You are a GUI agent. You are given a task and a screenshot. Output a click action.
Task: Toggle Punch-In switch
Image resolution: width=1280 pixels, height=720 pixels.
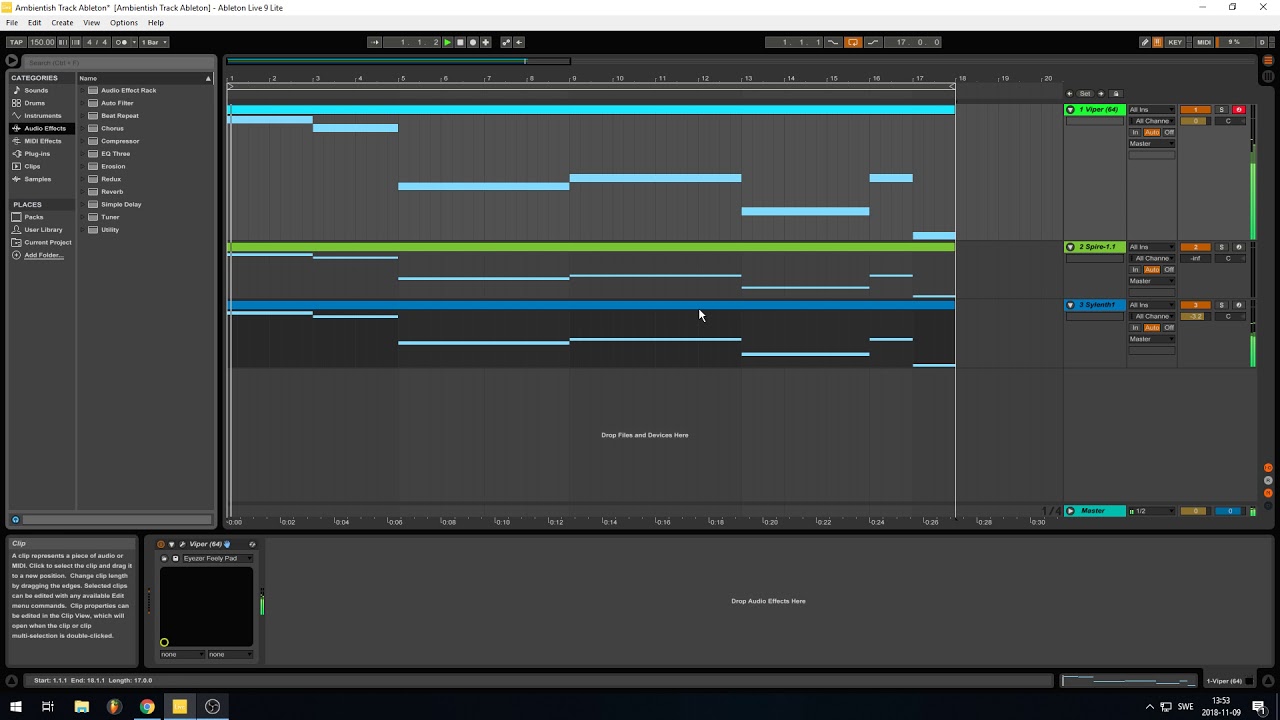point(833,42)
